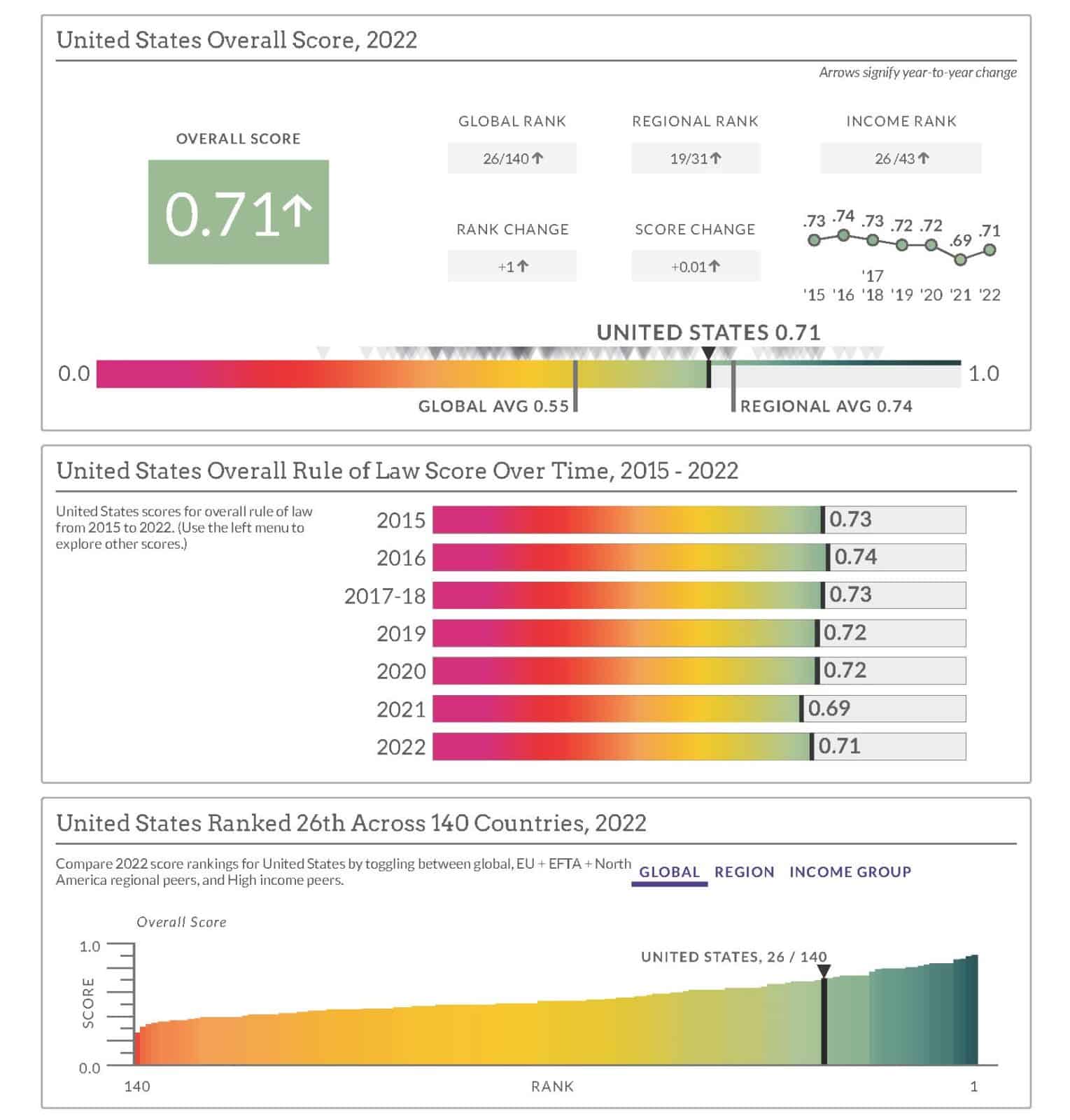Click the Regional Avg 0.74 marker line
The image size is (1070, 1120).
[733, 386]
